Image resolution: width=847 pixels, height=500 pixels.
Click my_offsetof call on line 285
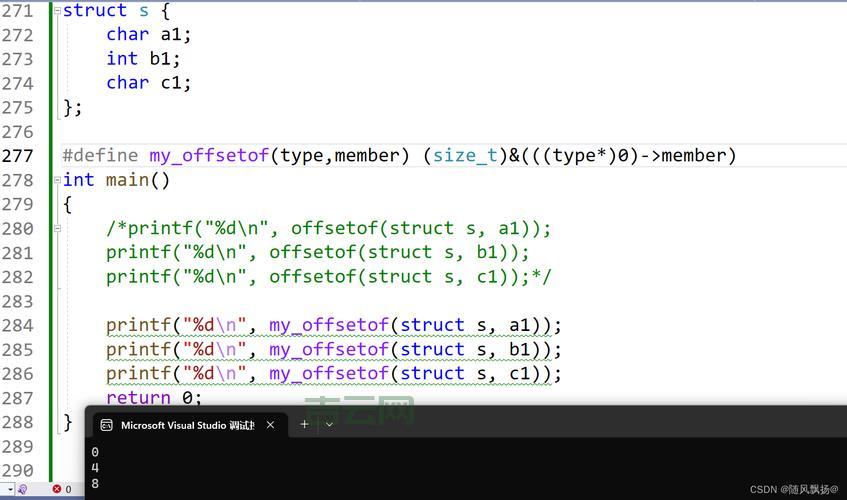click(x=329, y=350)
